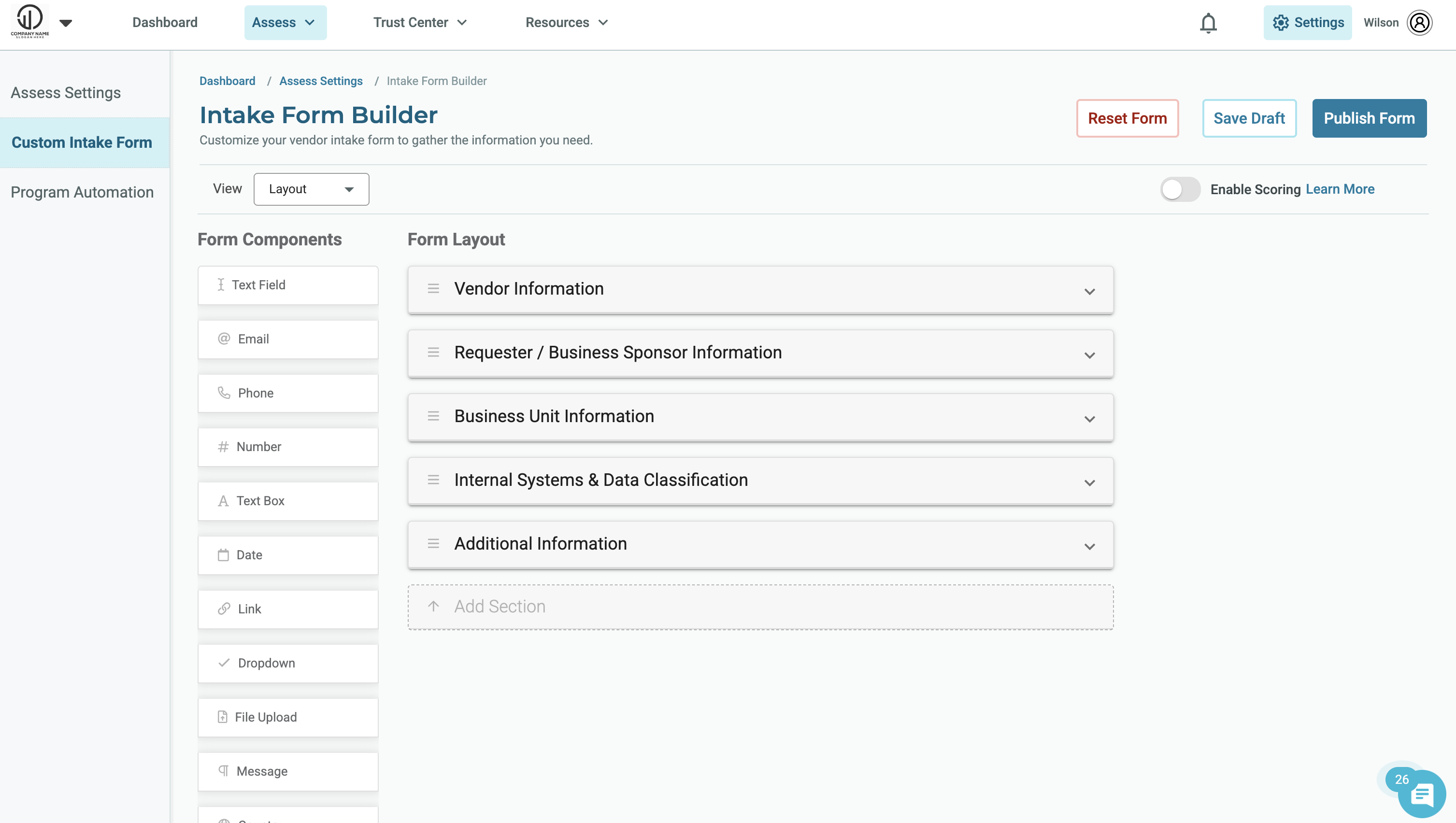Click the company logo in the header
The height and width of the screenshot is (823, 1456).
tap(30, 20)
